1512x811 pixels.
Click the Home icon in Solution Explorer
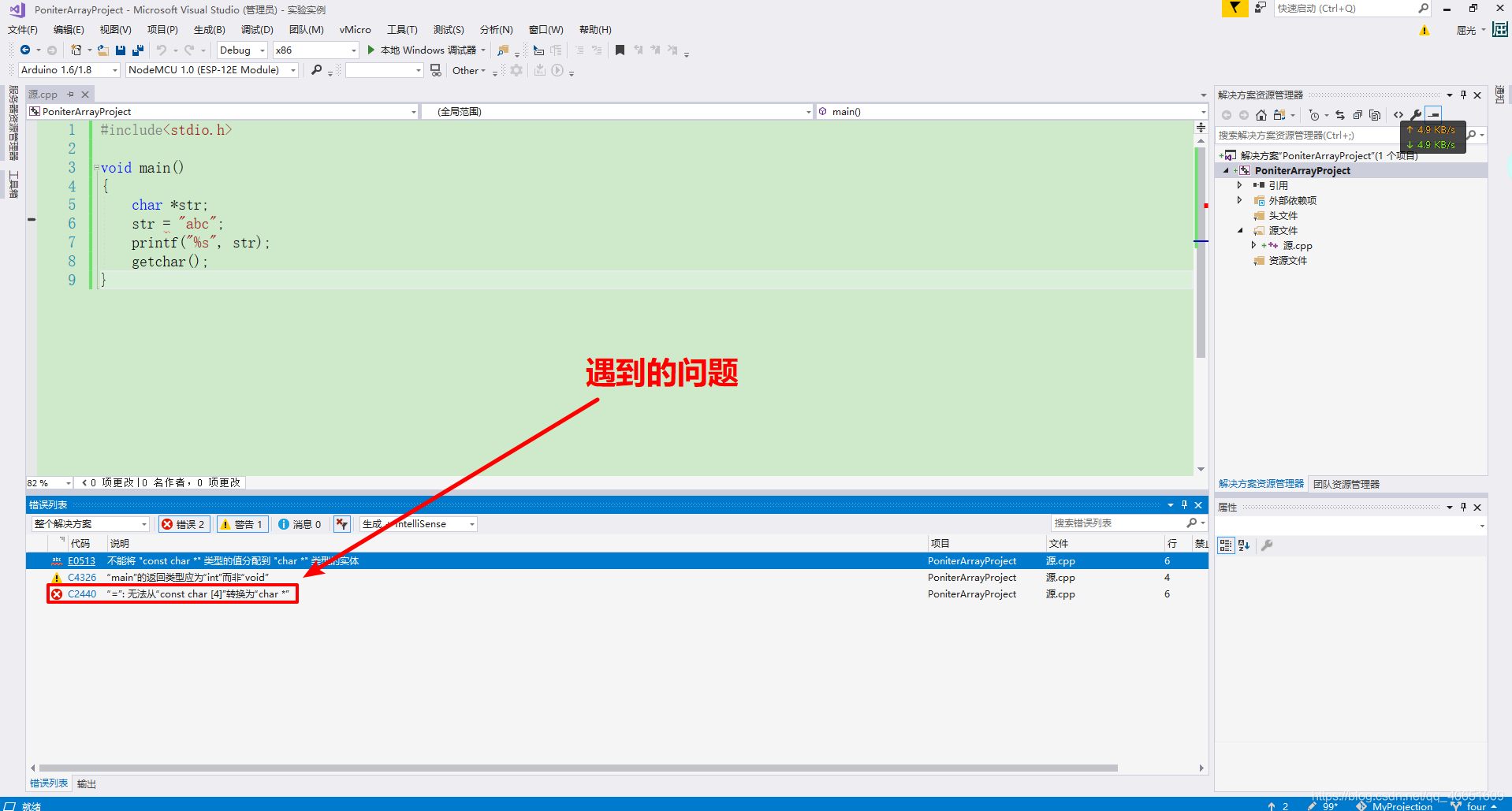[1261, 115]
